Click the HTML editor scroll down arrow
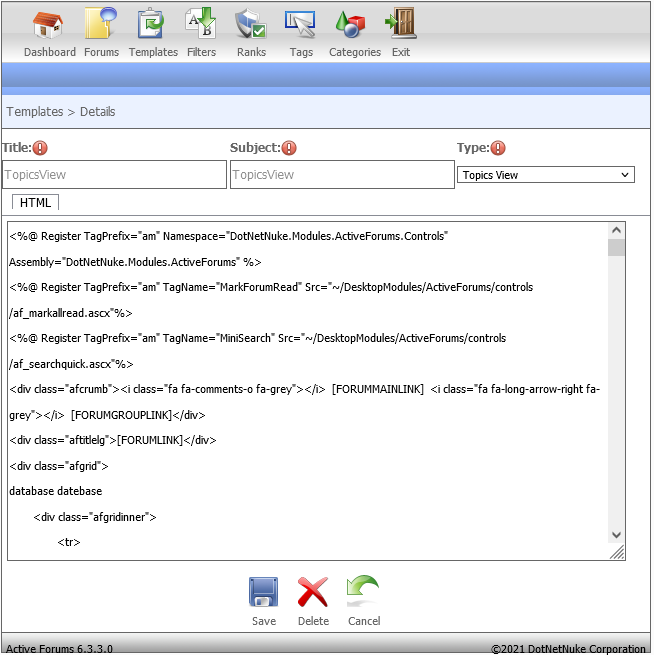The image size is (654, 655). click(616, 536)
